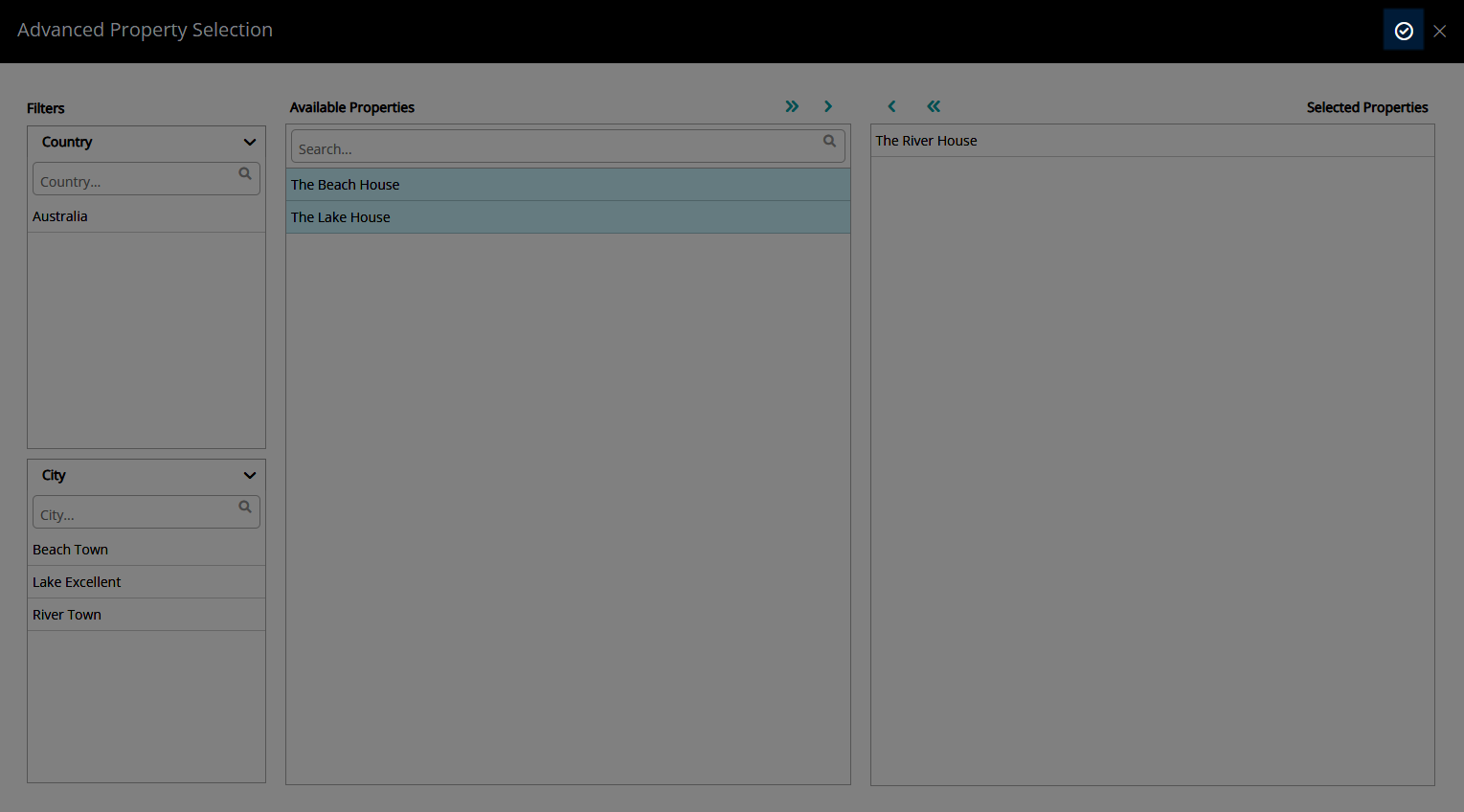This screenshot has height=812, width=1464.
Task: Move highlighted property to selected list
Action: tap(828, 106)
